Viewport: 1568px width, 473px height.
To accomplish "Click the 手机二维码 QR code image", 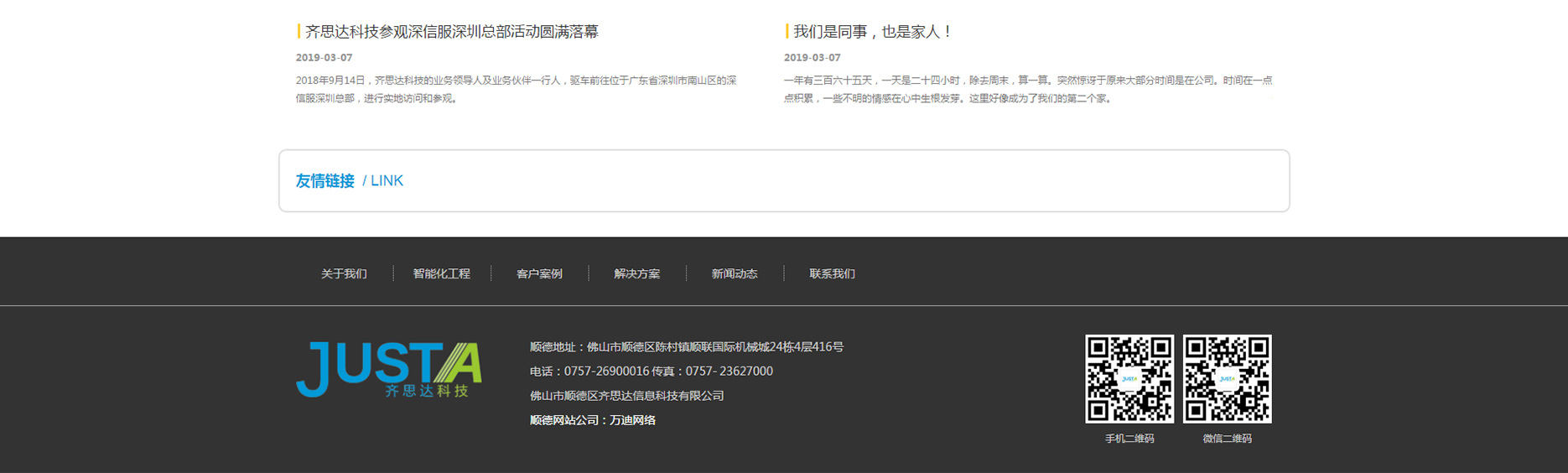I will [1129, 379].
